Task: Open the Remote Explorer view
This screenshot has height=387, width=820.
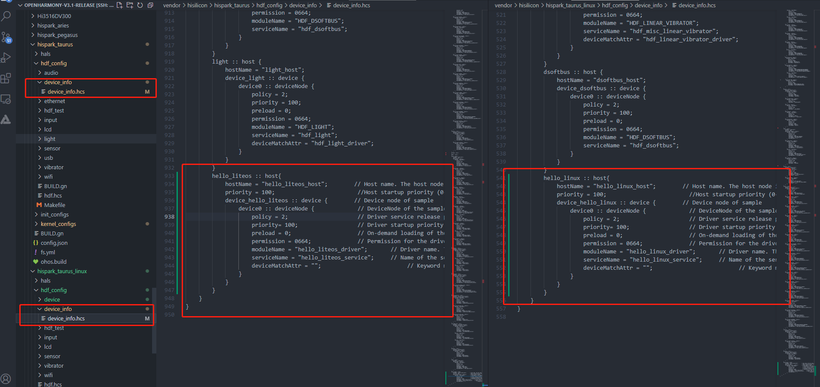Action: pyautogui.click(x=6, y=99)
